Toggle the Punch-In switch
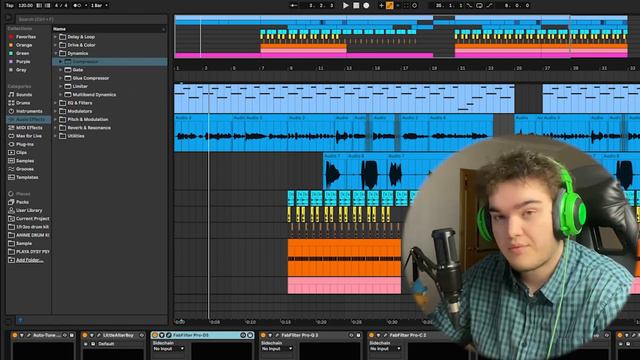640x360 pixels. coord(469,5)
